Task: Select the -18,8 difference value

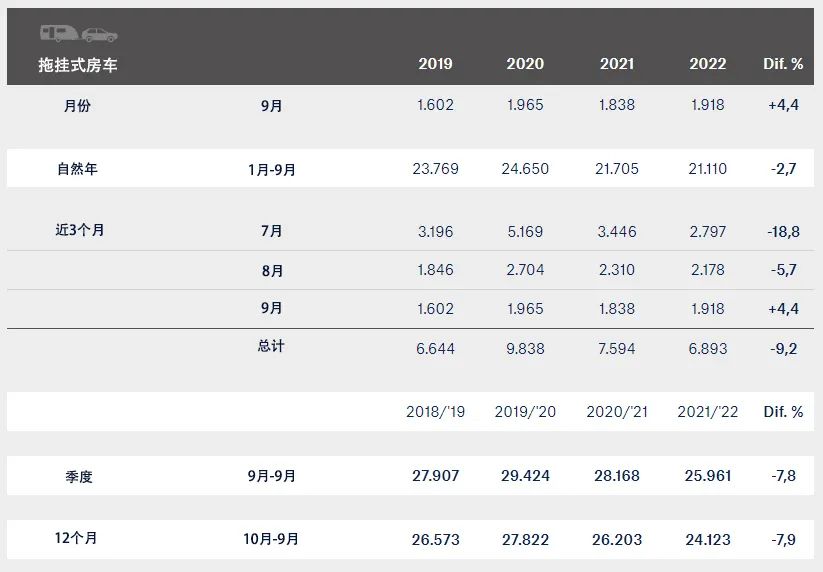Action: (783, 231)
